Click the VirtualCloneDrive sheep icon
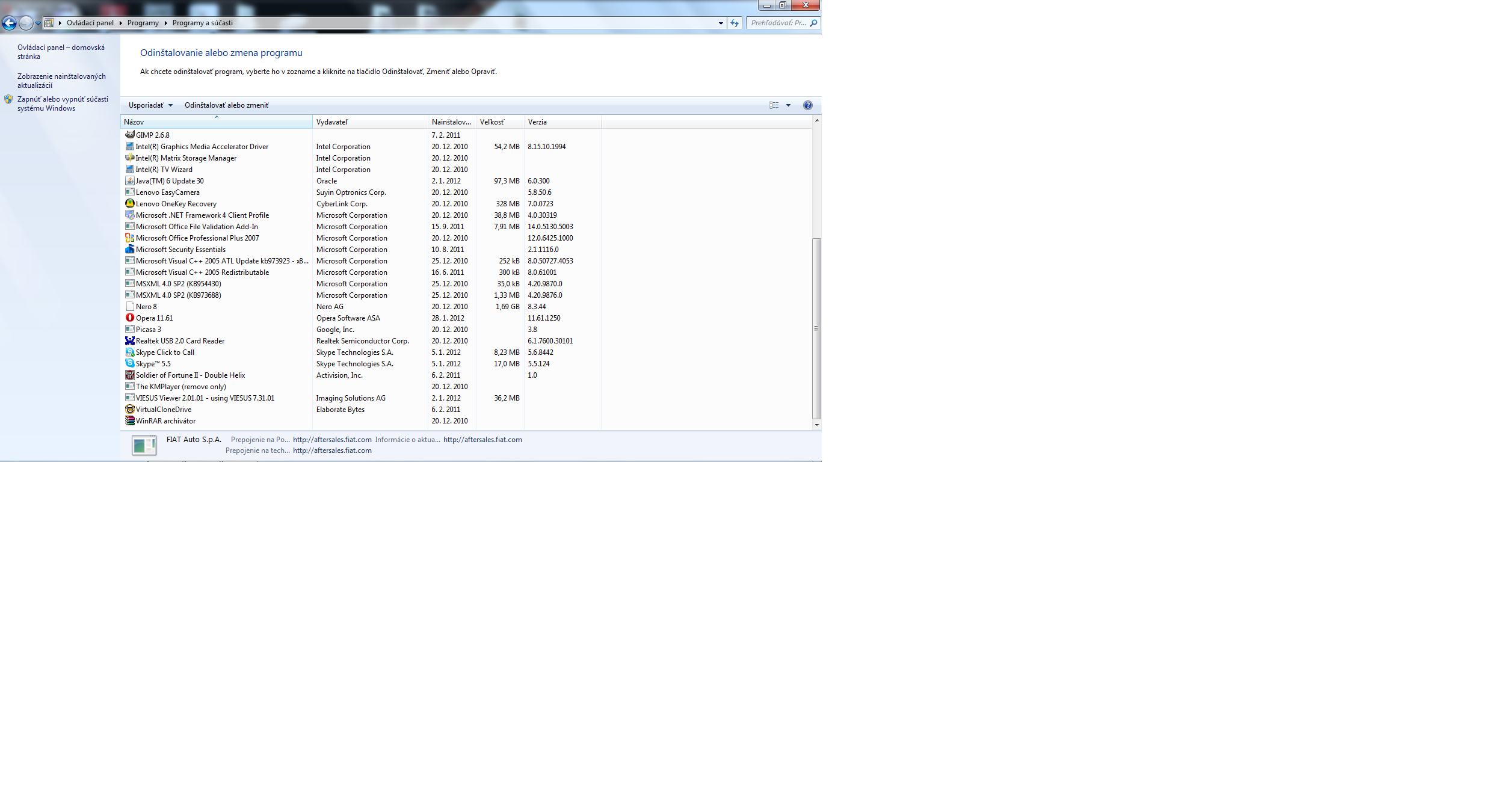 (129, 409)
